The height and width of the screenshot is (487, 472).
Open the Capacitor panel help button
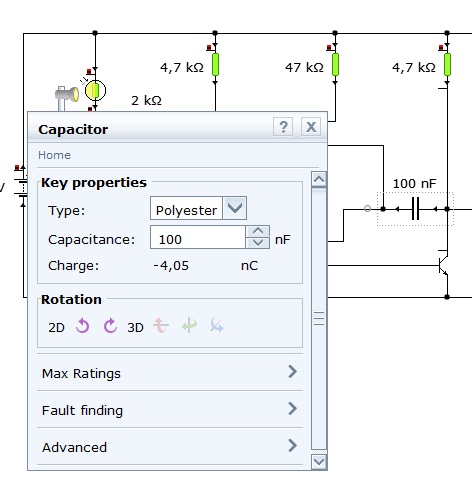tap(283, 126)
